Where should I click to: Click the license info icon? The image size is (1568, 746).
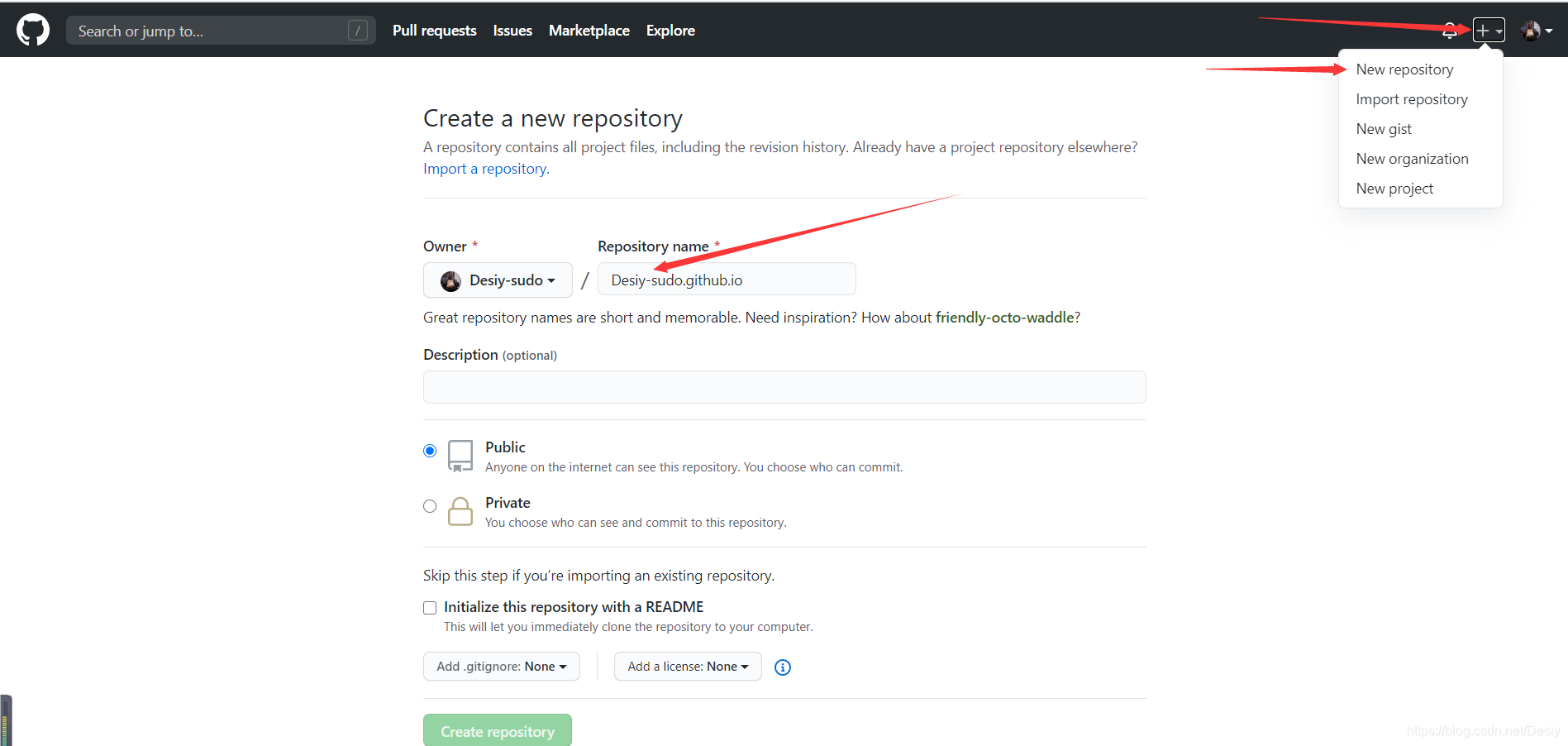783,667
